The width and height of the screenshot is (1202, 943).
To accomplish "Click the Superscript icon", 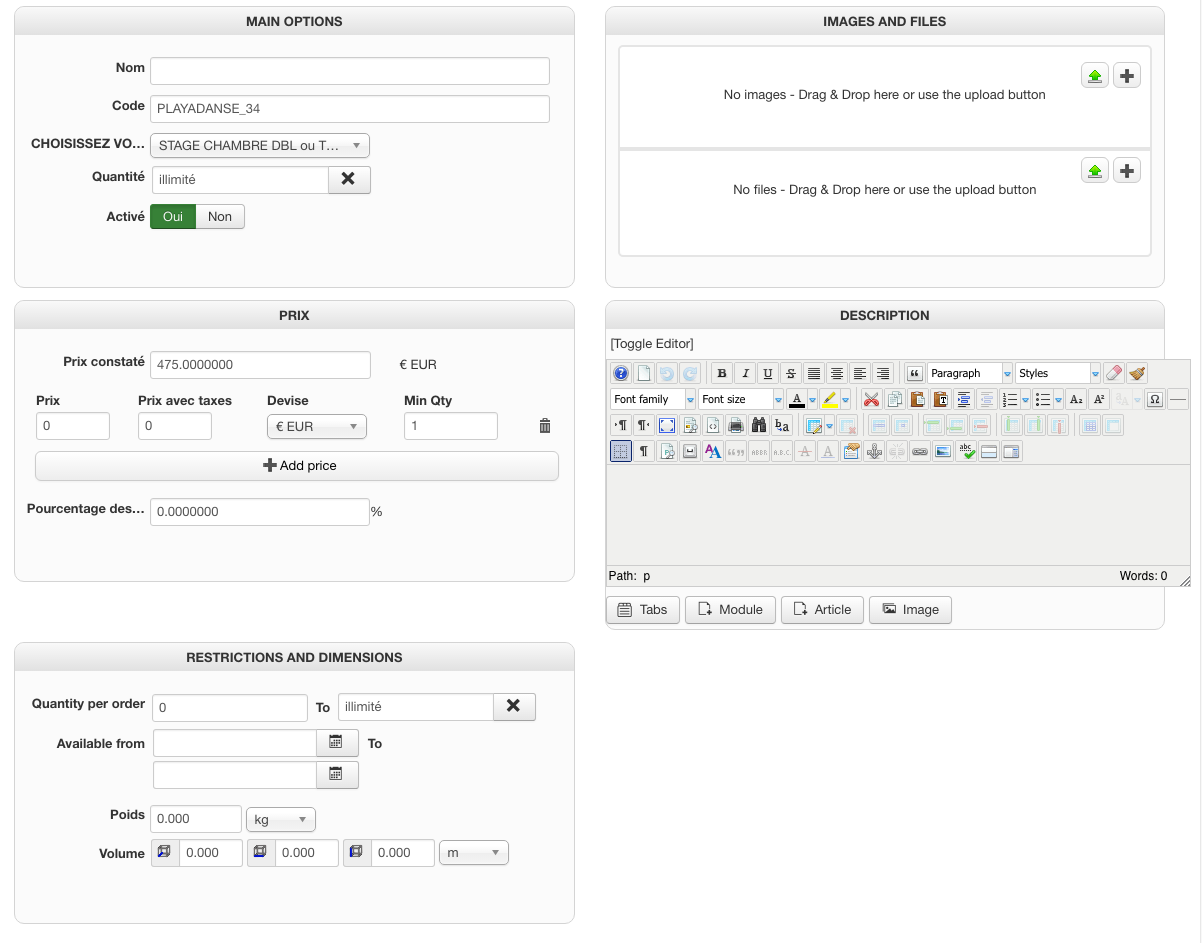I will click(x=1099, y=399).
